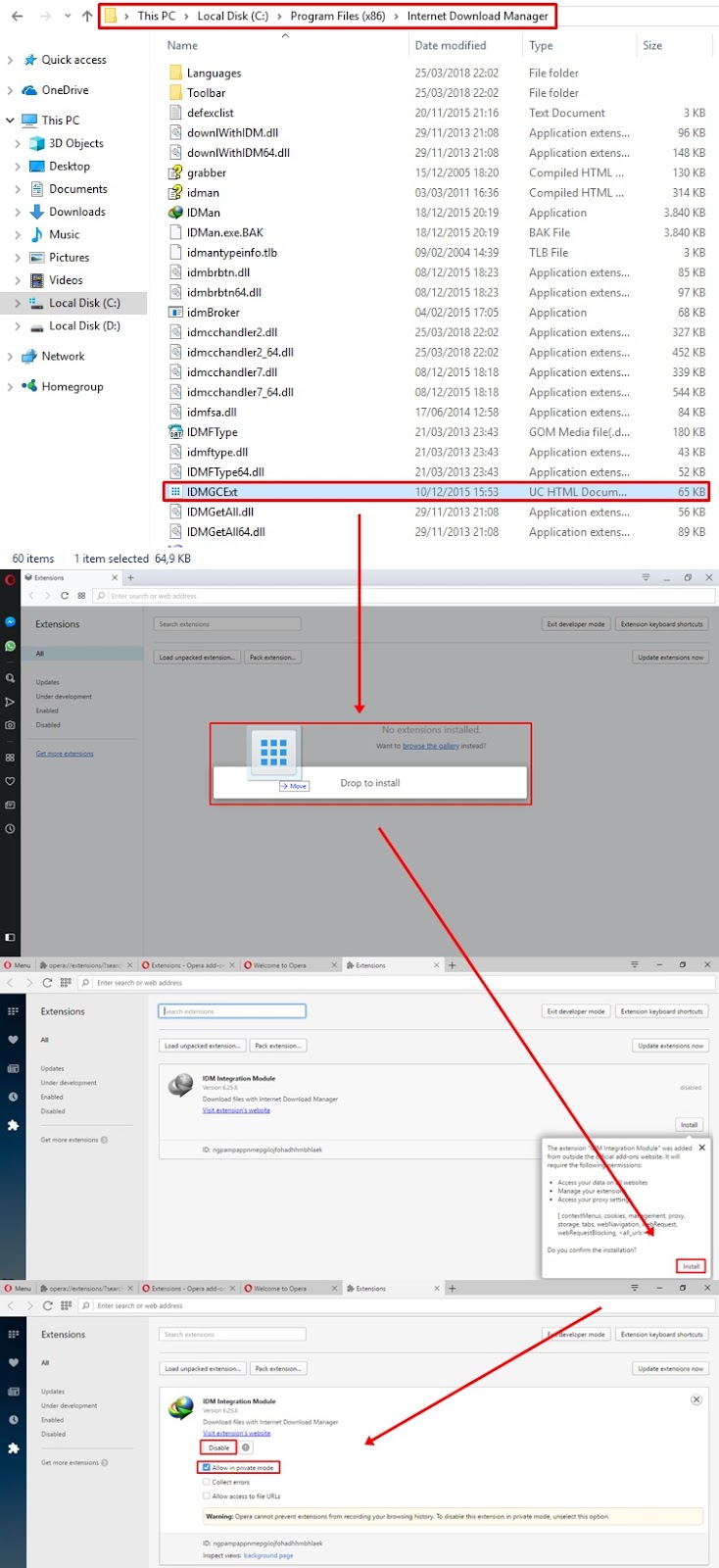The height and width of the screenshot is (1568, 719).
Task: Open WhatsApp in the Opera sidebar
Action: (x=10, y=646)
